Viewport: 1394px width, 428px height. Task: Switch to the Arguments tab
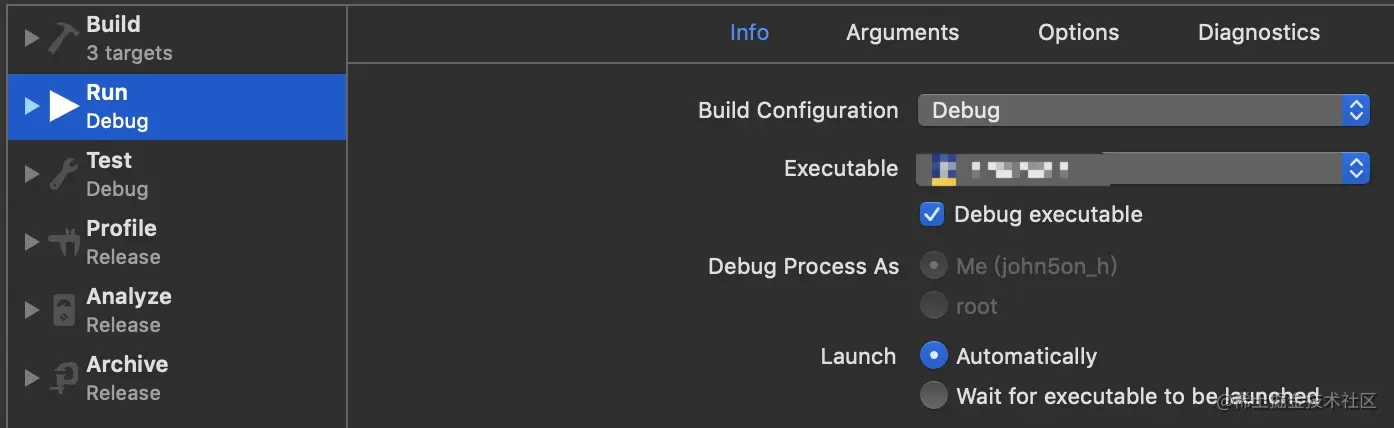coord(902,33)
